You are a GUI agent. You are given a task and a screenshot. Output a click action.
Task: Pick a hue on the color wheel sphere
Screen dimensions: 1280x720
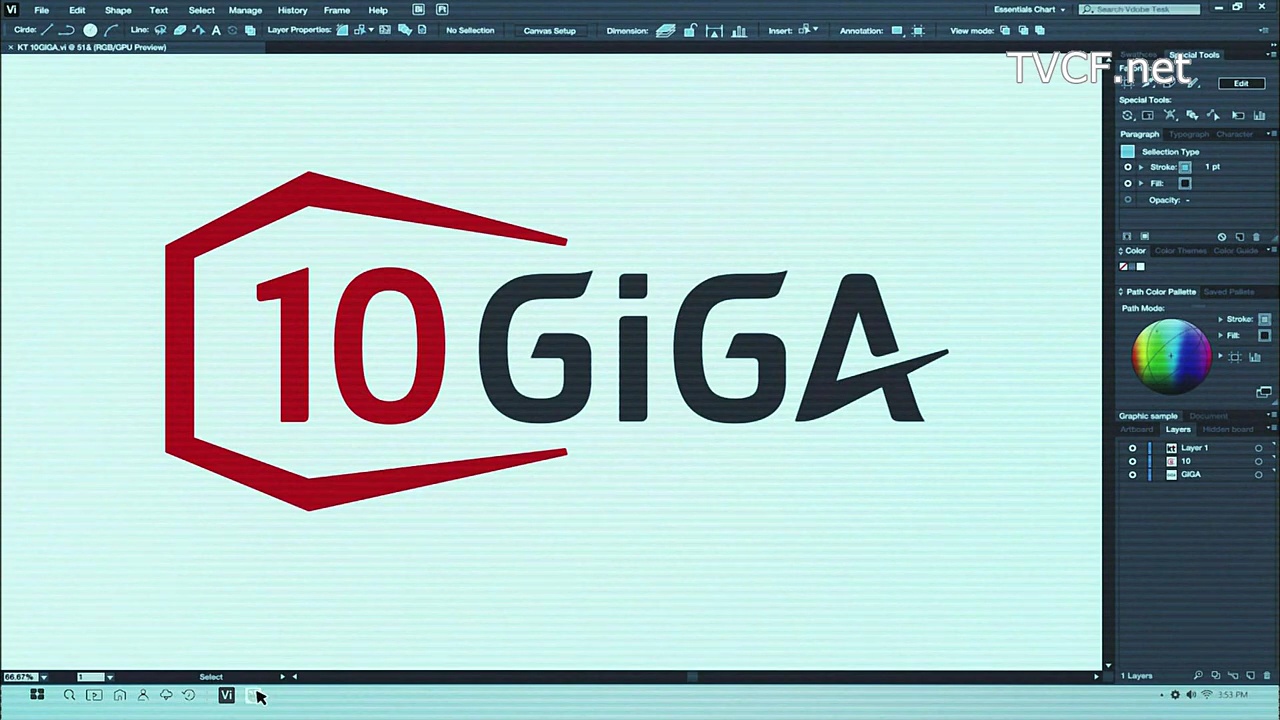(1171, 356)
